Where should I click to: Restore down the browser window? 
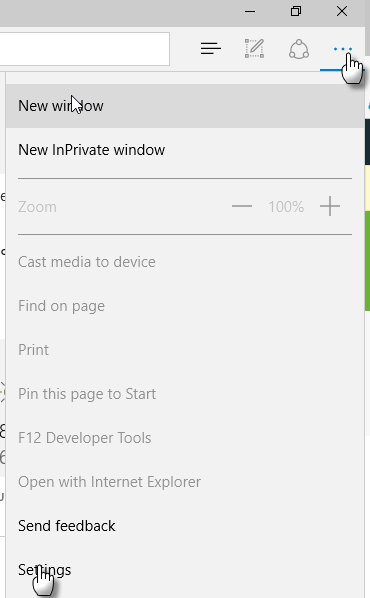(296, 11)
